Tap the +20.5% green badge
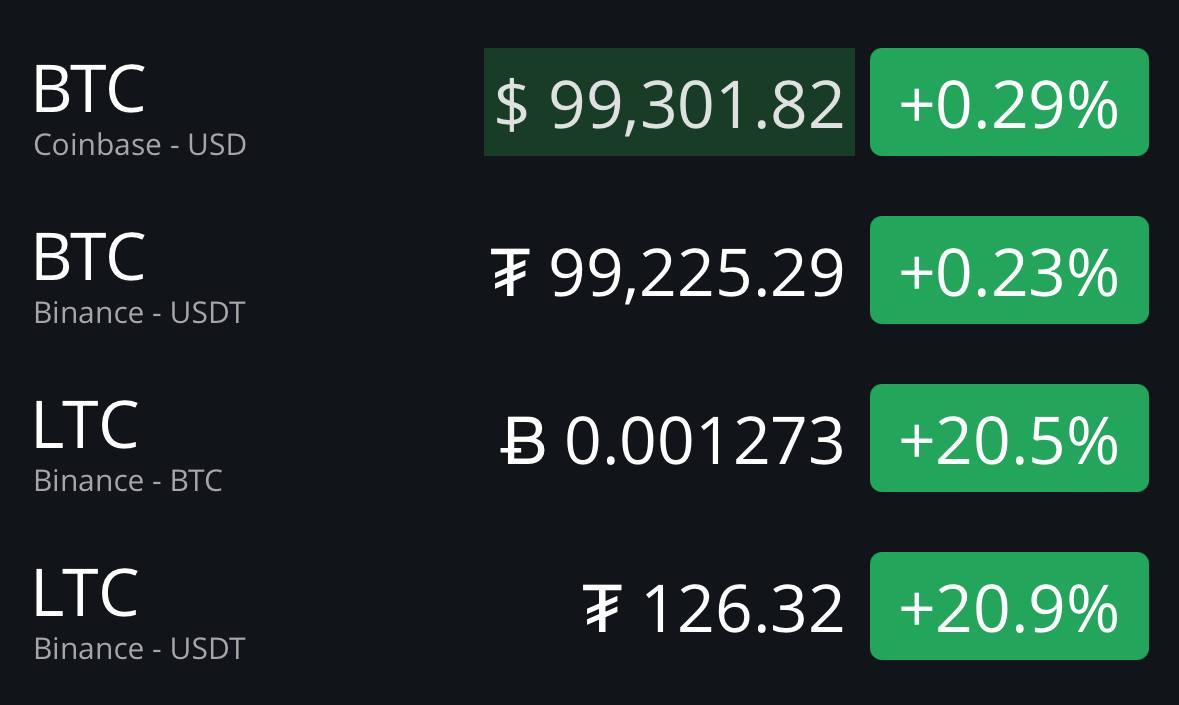 point(1009,438)
